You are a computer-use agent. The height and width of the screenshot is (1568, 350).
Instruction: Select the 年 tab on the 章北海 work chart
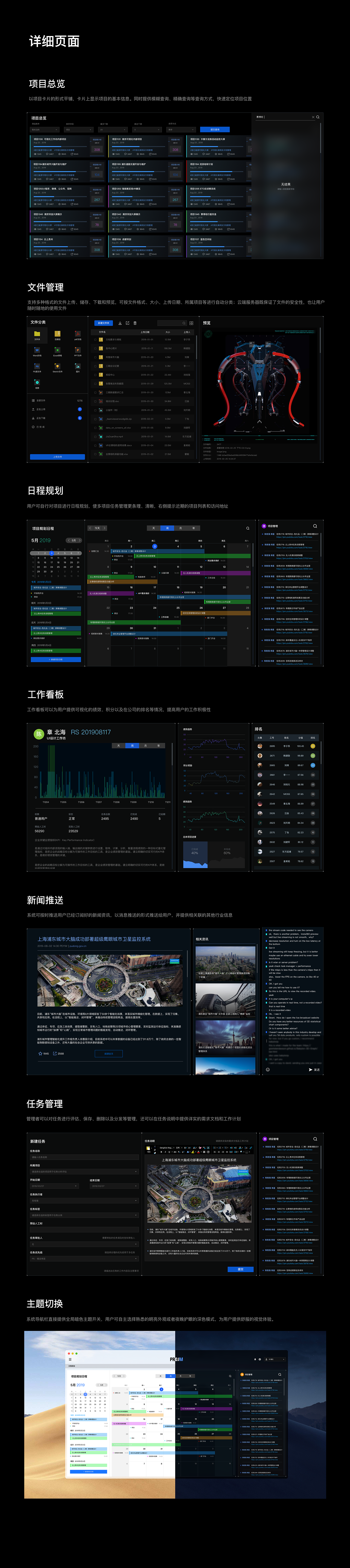(x=159, y=745)
